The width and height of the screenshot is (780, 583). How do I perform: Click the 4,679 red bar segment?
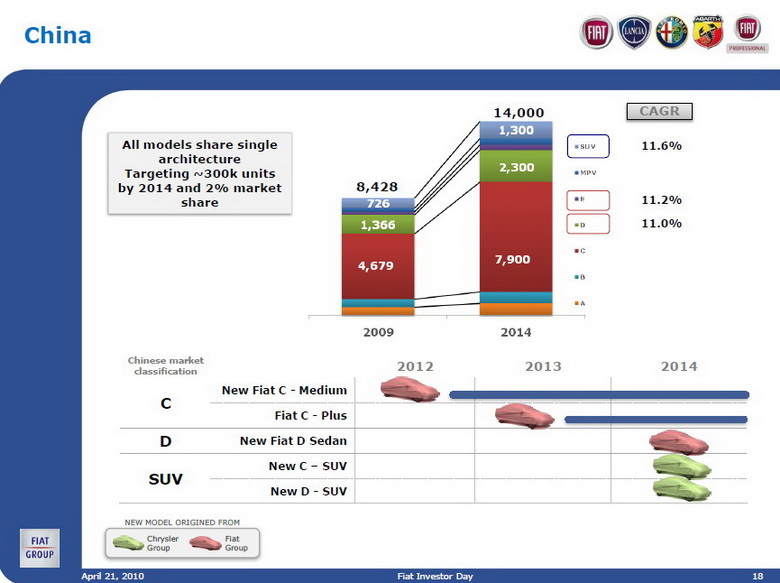pyautogui.click(x=378, y=266)
